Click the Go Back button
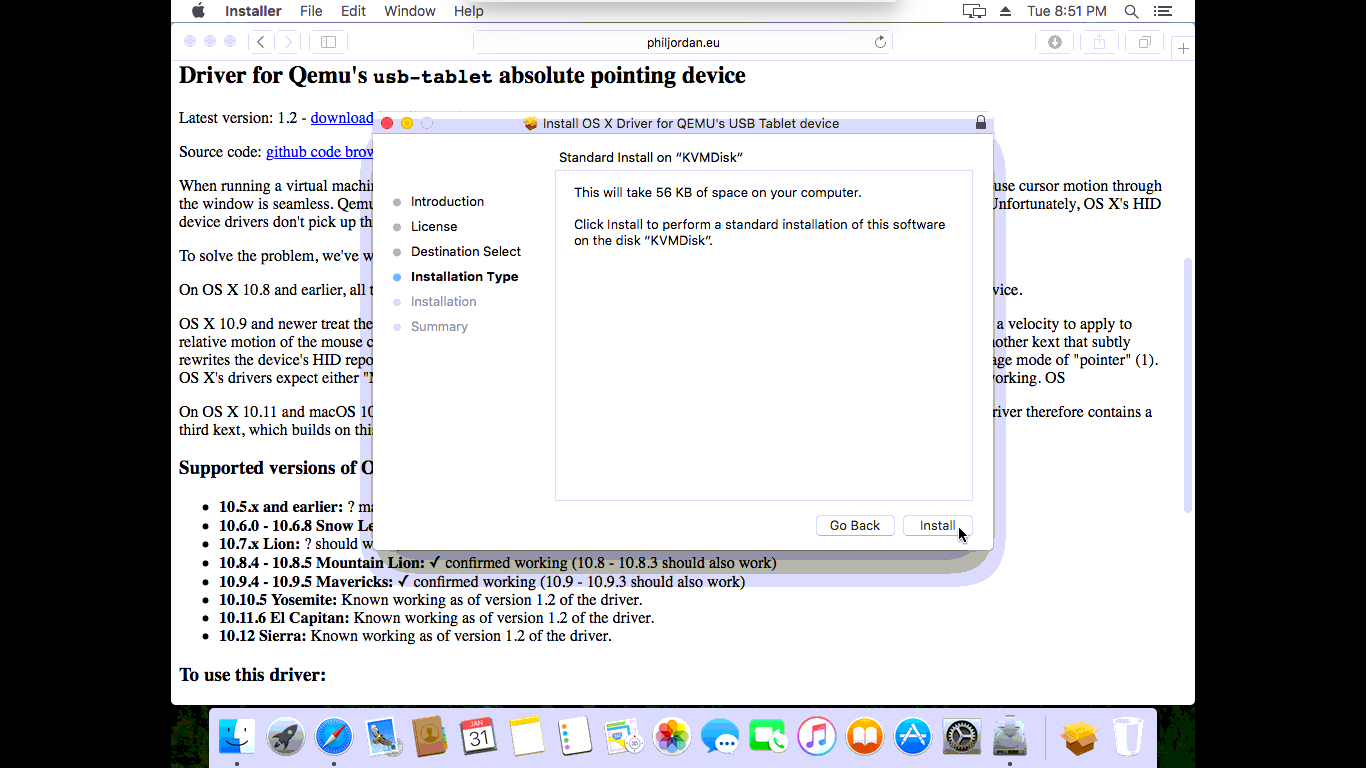This screenshot has height=768, width=1366. 854,526
